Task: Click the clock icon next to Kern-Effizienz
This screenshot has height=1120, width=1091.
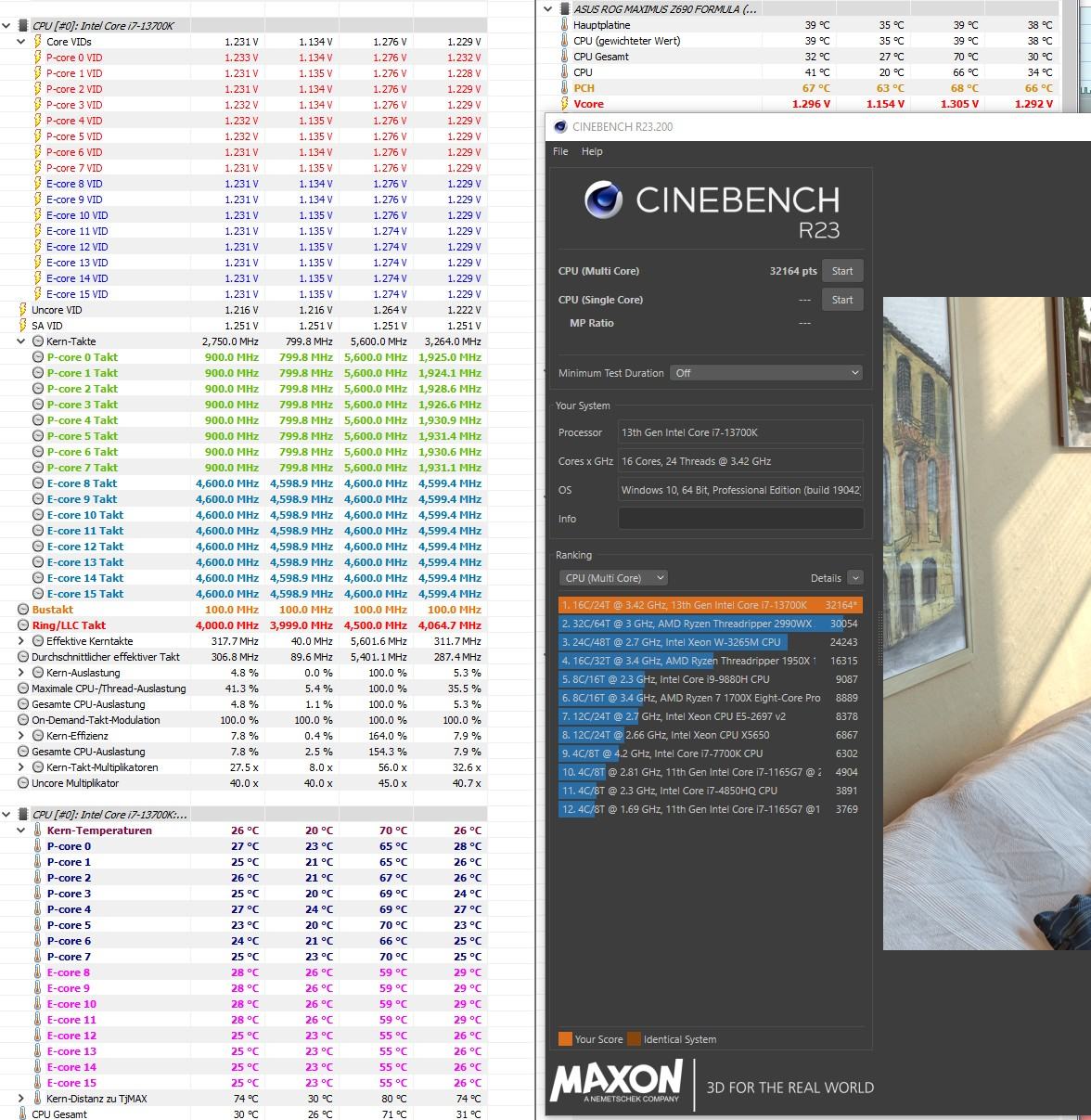Action: click(x=38, y=736)
